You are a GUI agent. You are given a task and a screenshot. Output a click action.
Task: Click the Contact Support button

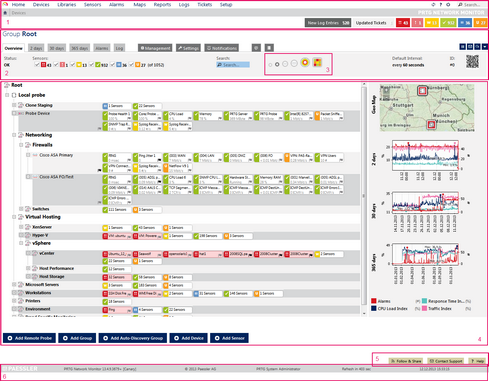click(x=446, y=361)
